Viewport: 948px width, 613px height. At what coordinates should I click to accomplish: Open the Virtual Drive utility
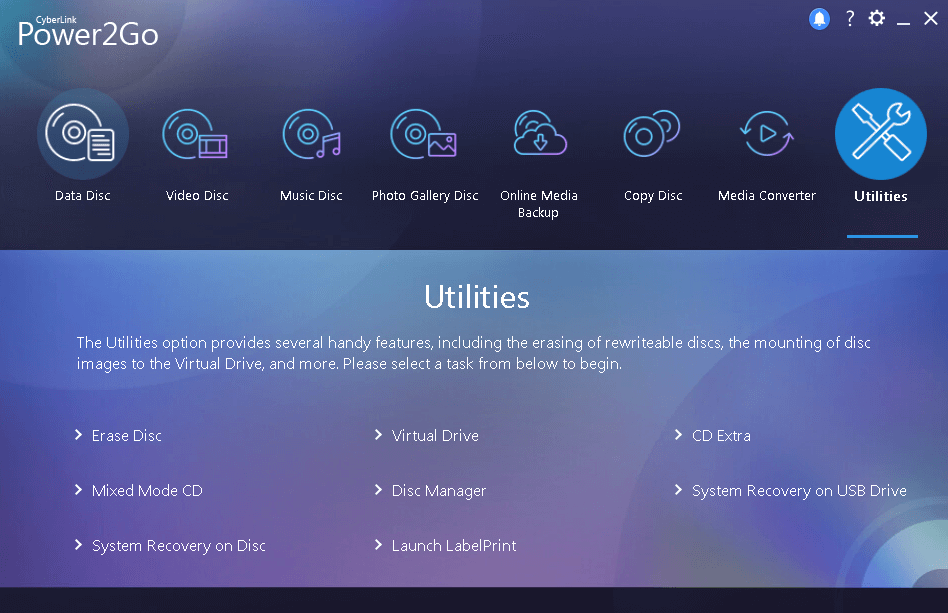[x=435, y=436]
